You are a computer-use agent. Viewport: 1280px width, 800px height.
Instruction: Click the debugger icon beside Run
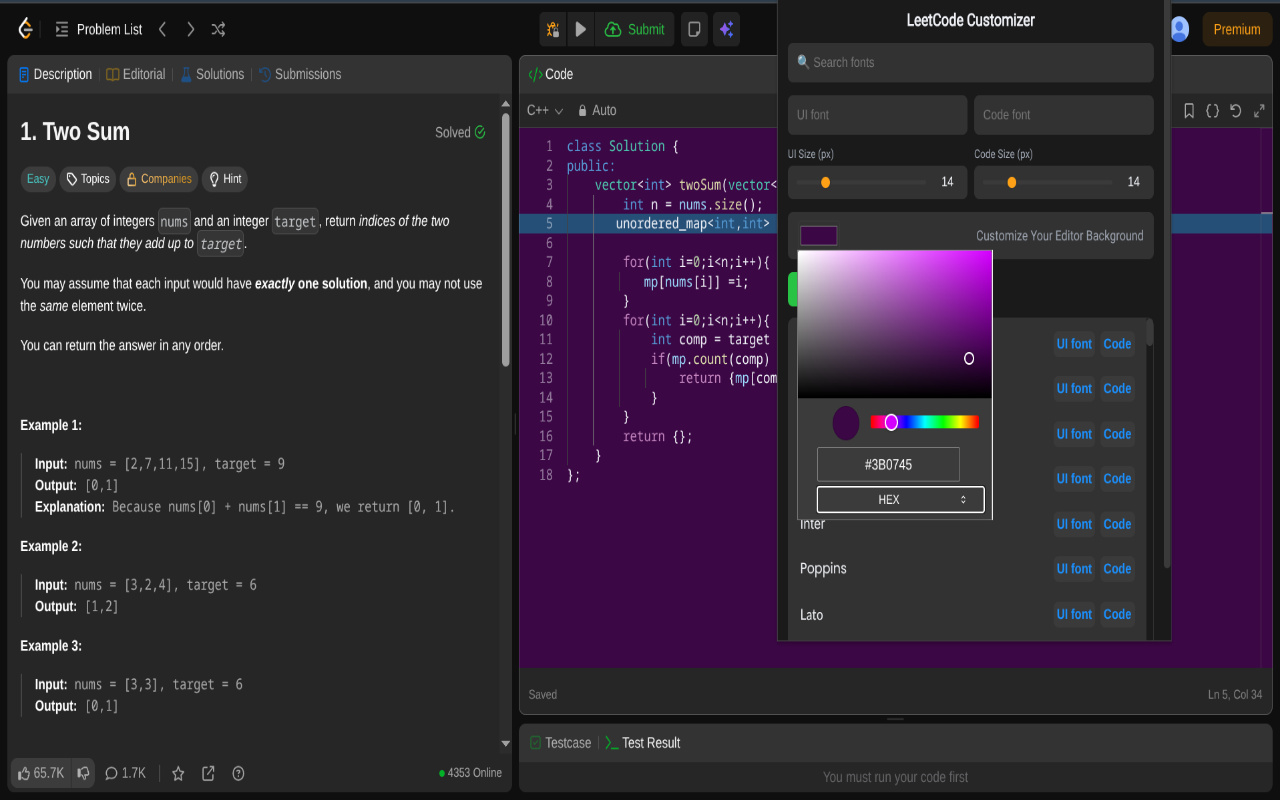tap(552, 30)
